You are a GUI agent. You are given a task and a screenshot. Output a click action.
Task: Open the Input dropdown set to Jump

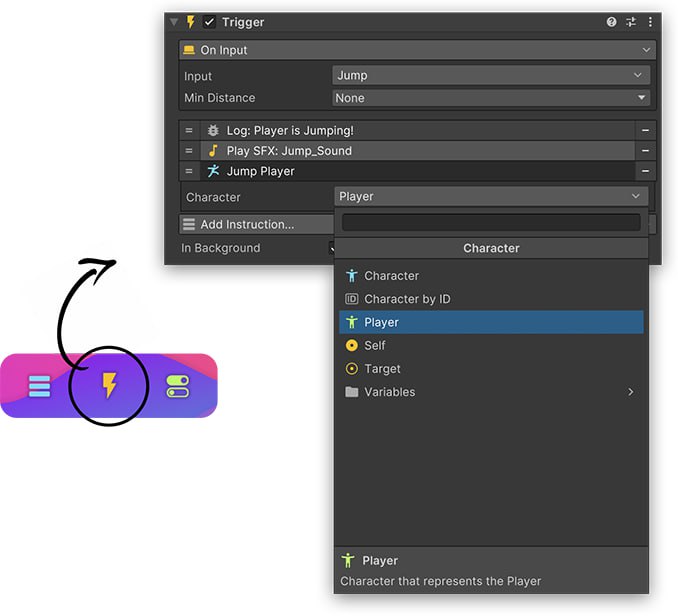491,75
